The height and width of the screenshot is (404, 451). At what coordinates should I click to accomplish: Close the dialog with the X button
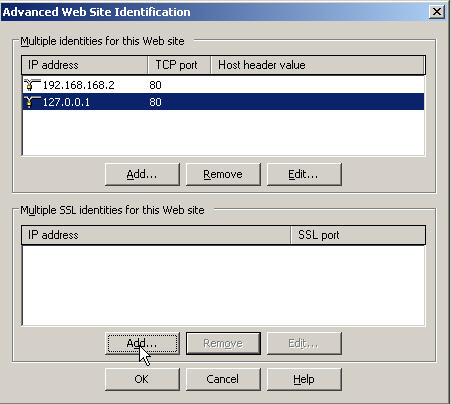[x=436, y=12]
